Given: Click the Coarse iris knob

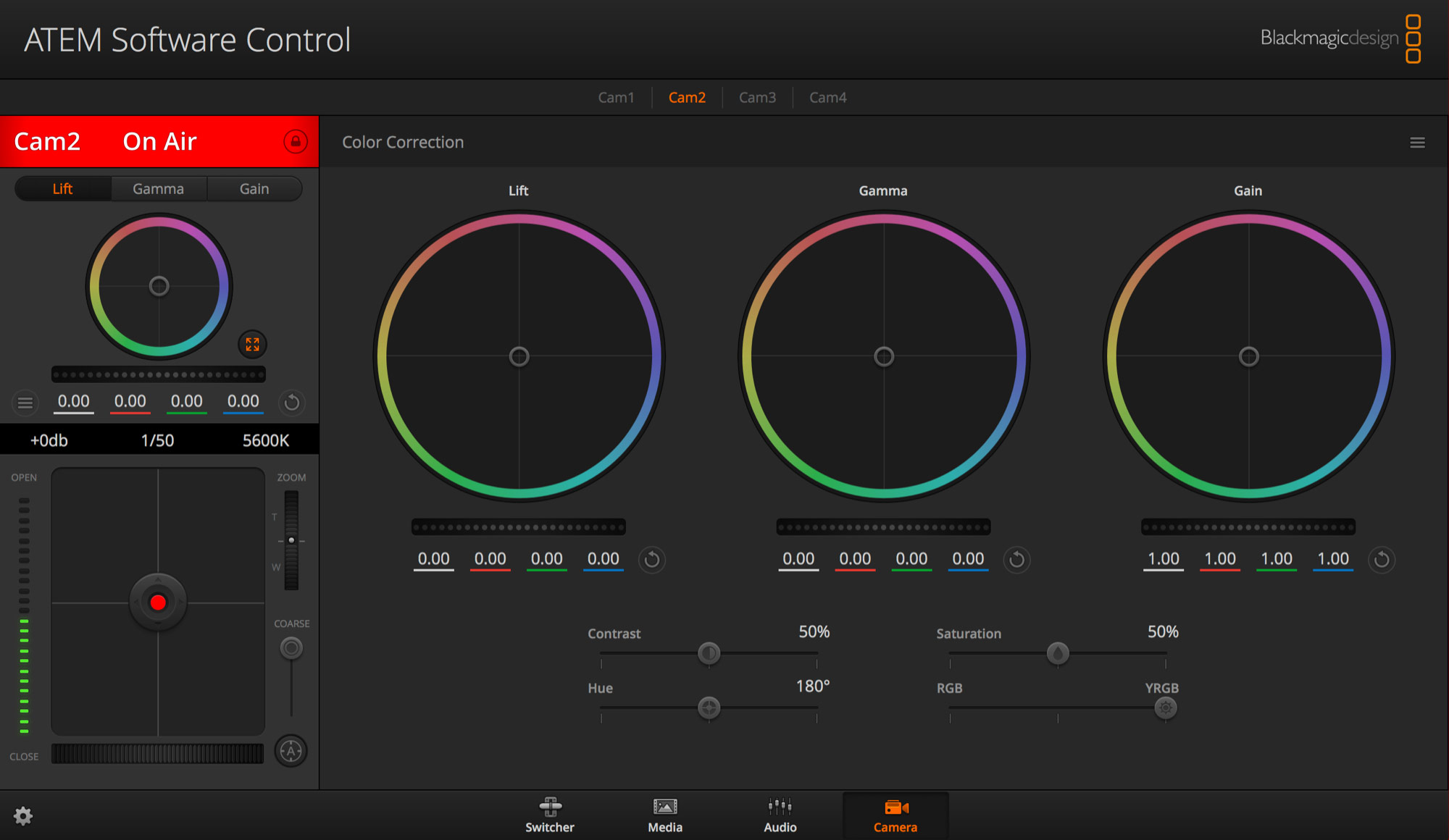Looking at the screenshot, I should (x=291, y=647).
